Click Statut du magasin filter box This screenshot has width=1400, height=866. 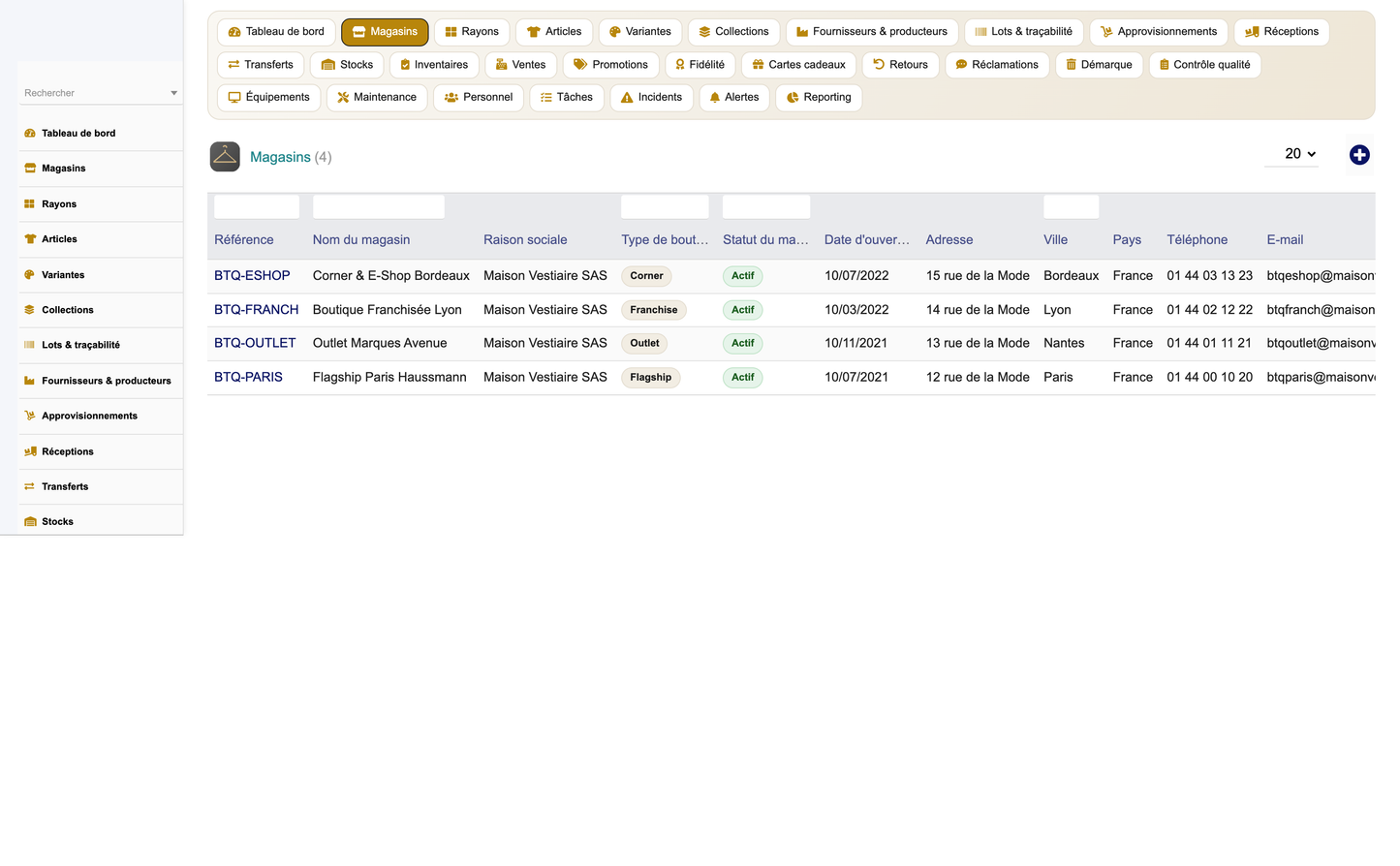click(766, 206)
